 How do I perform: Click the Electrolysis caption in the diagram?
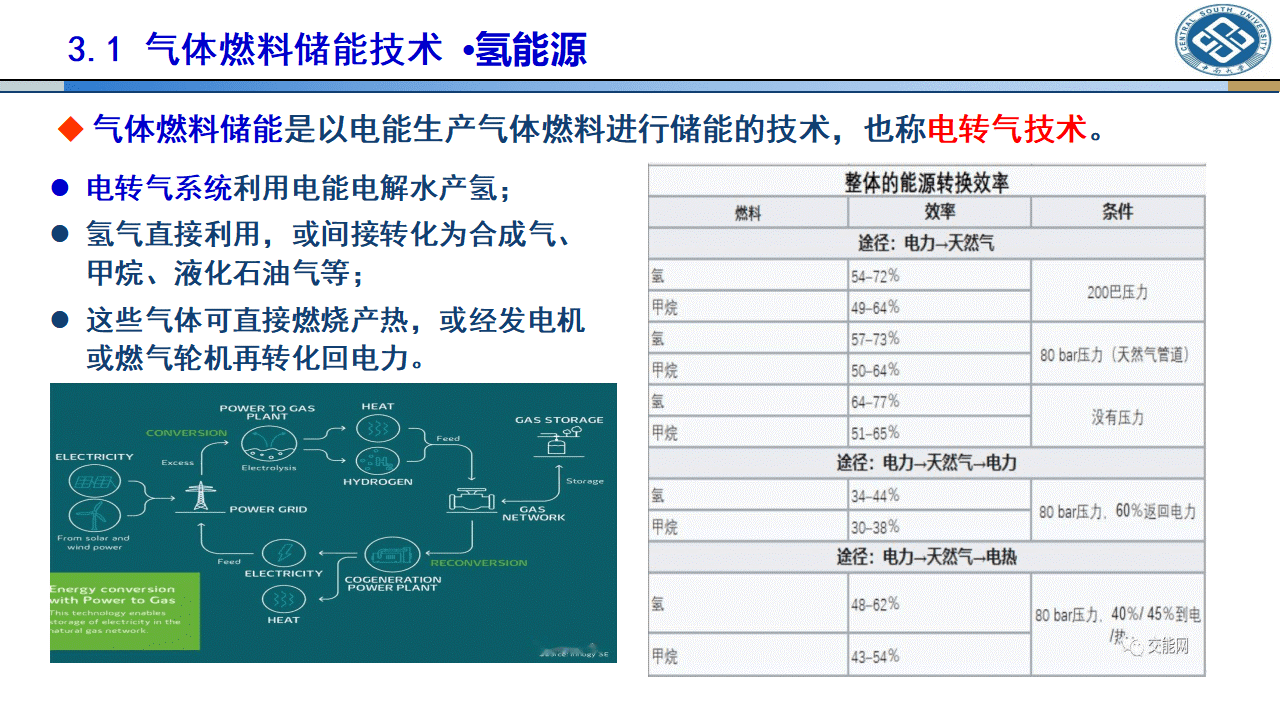click(x=269, y=468)
